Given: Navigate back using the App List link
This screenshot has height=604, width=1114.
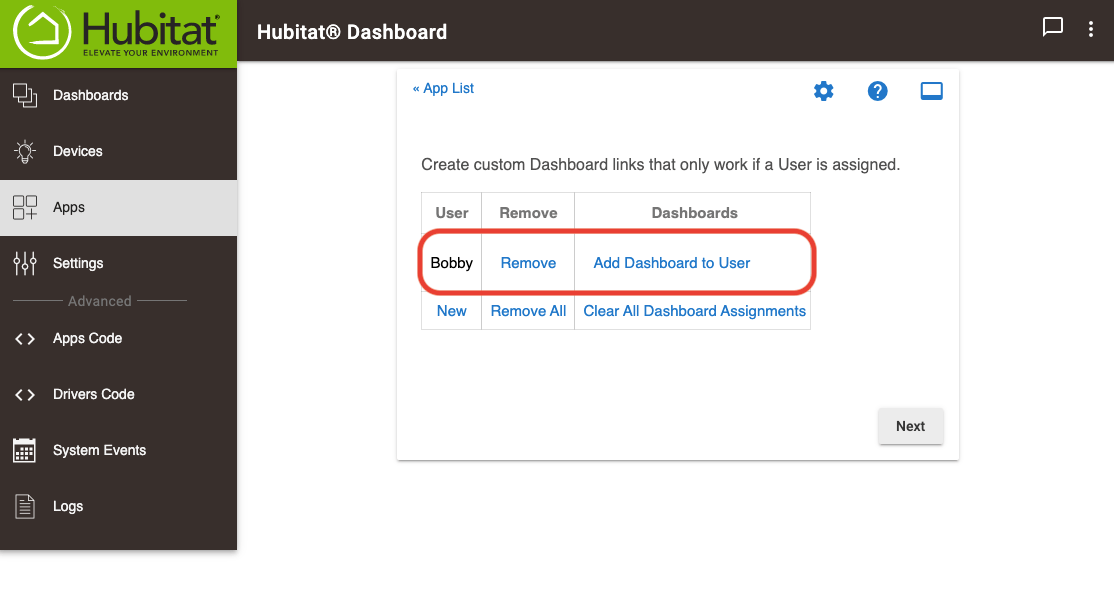Looking at the screenshot, I should 443,88.
